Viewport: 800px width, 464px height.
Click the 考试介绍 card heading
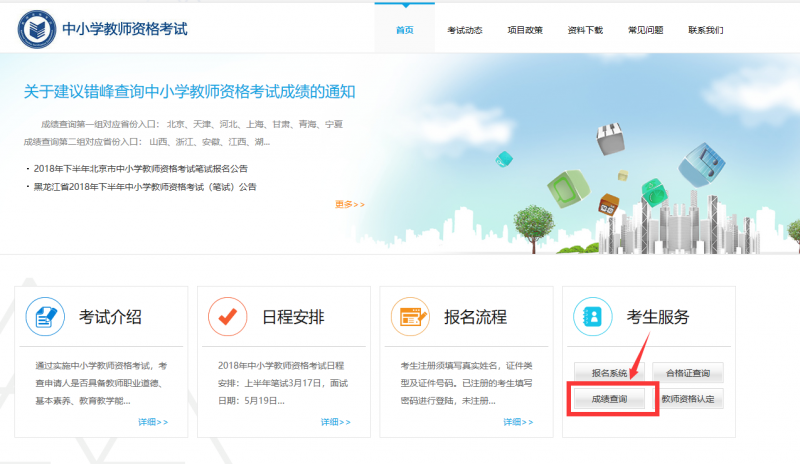(x=110, y=316)
